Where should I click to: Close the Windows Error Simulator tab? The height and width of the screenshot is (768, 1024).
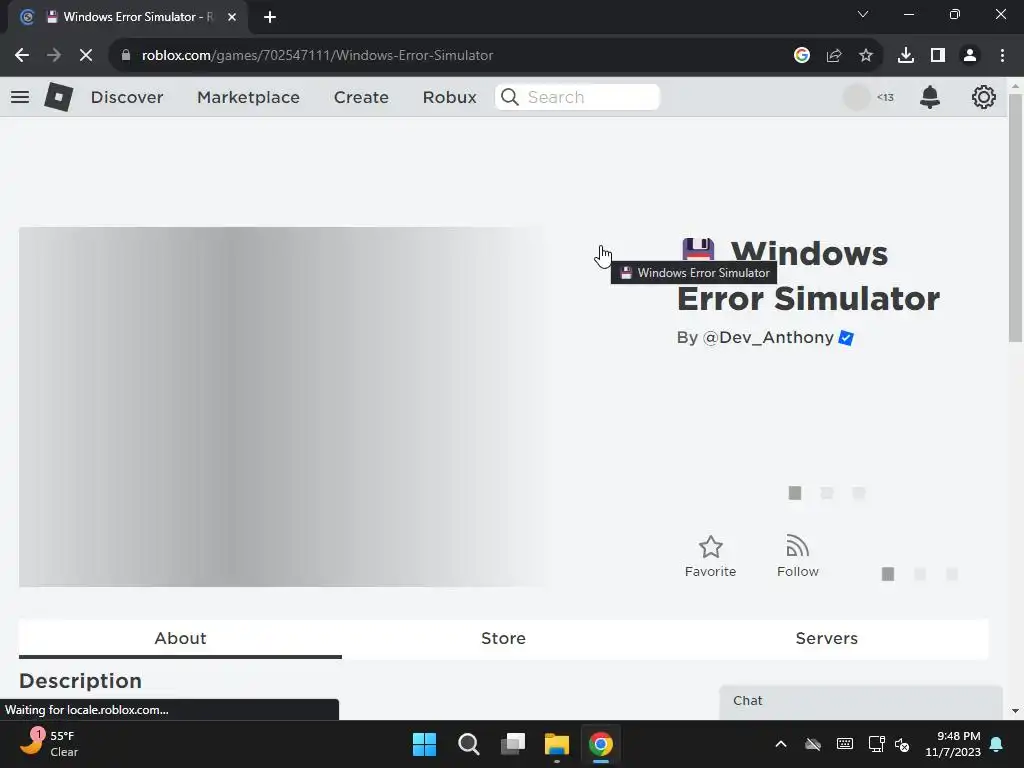pyautogui.click(x=232, y=17)
